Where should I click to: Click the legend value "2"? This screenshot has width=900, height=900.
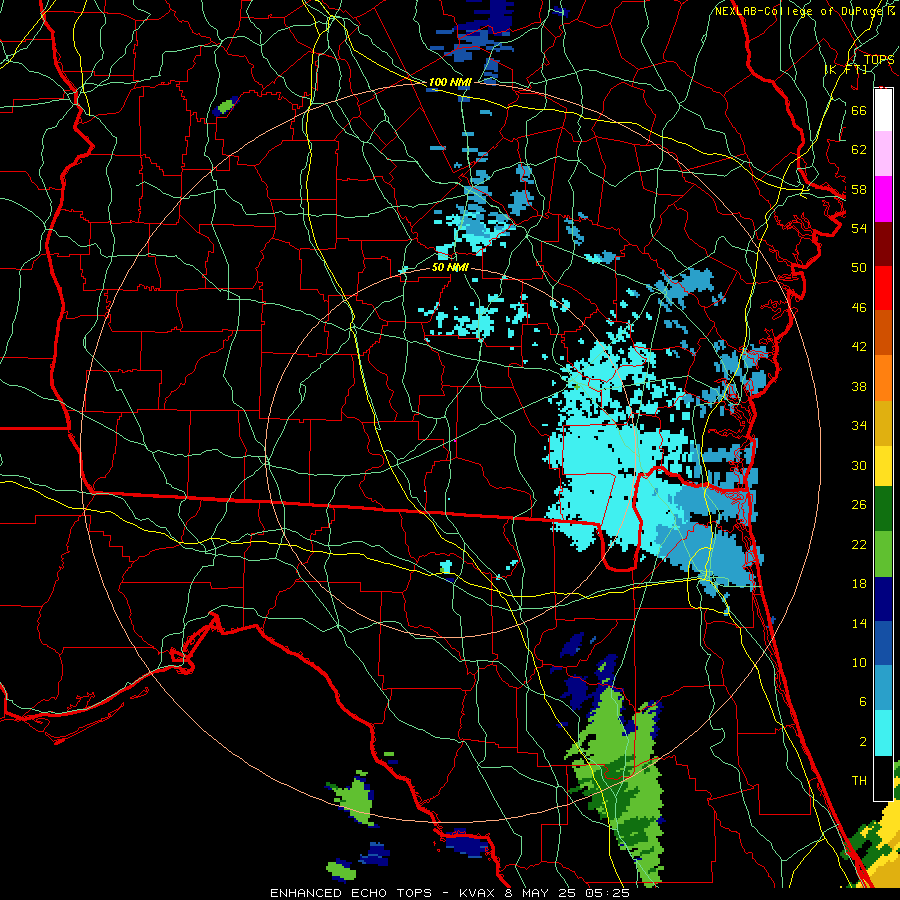tap(862, 742)
